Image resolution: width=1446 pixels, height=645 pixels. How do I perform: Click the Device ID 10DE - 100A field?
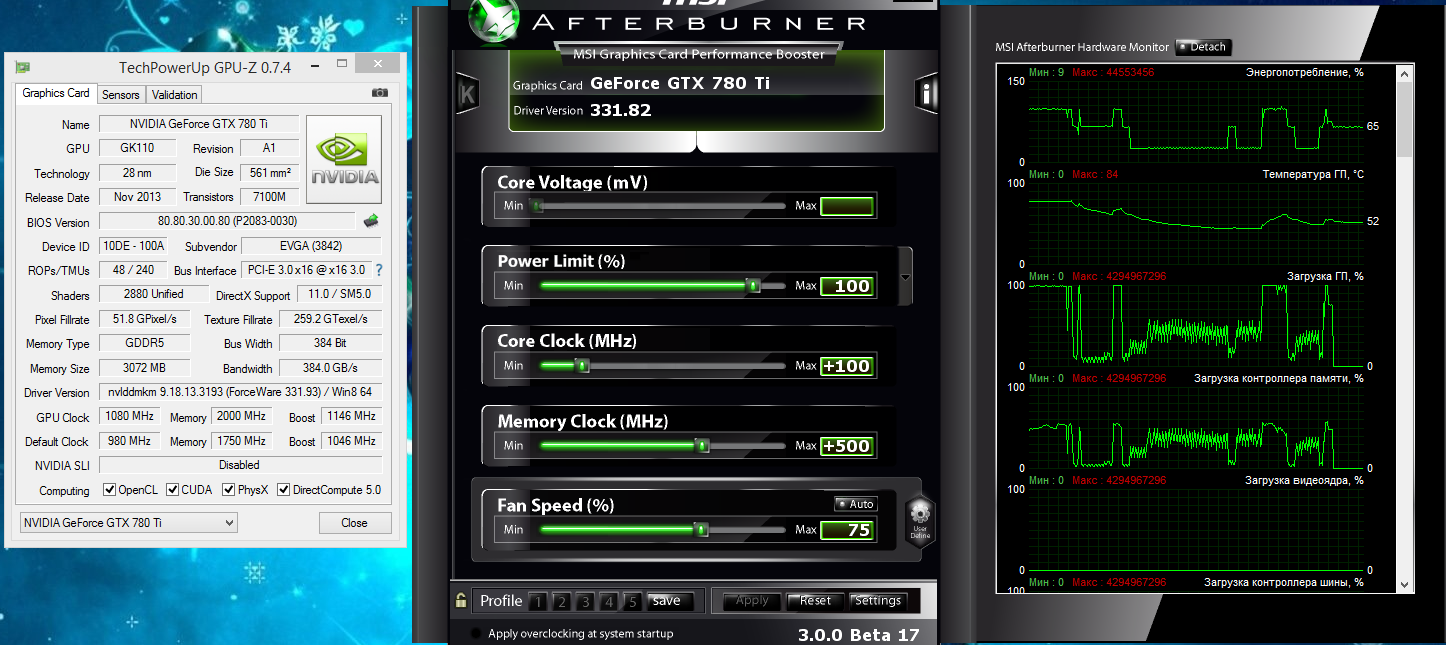coord(133,246)
